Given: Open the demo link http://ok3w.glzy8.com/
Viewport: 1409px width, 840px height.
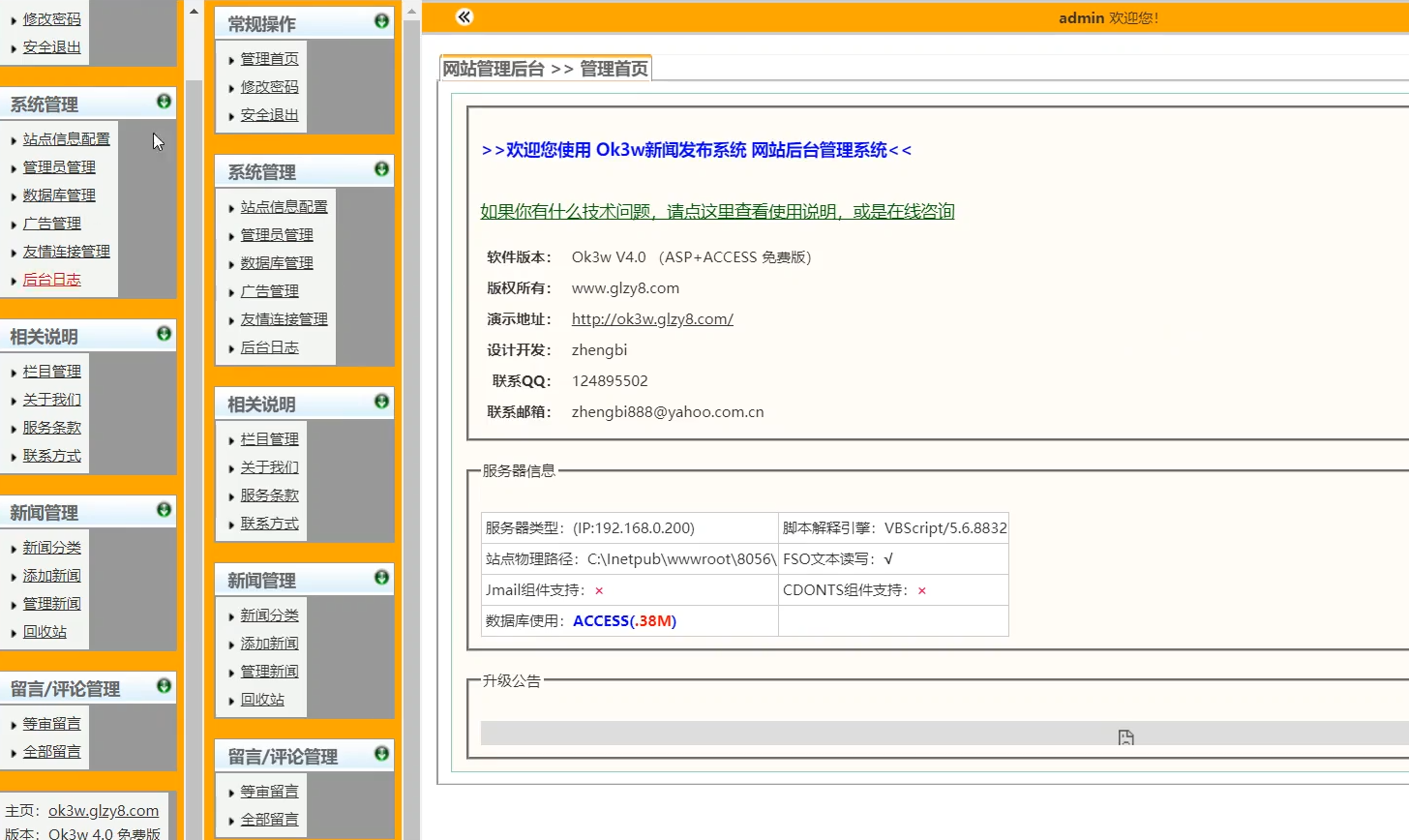Looking at the screenshot, I should (652, 317).
